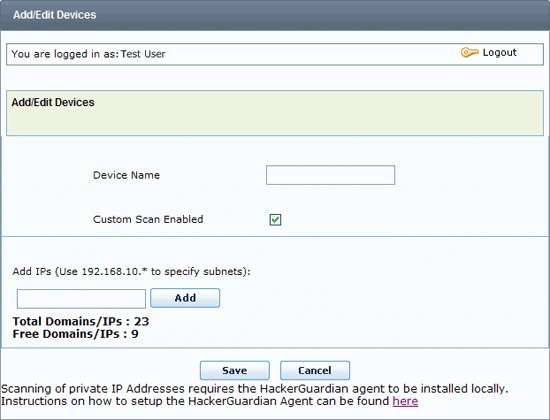Select the 'Free Domains/IPs : 9' text

[x=75, y=334]
